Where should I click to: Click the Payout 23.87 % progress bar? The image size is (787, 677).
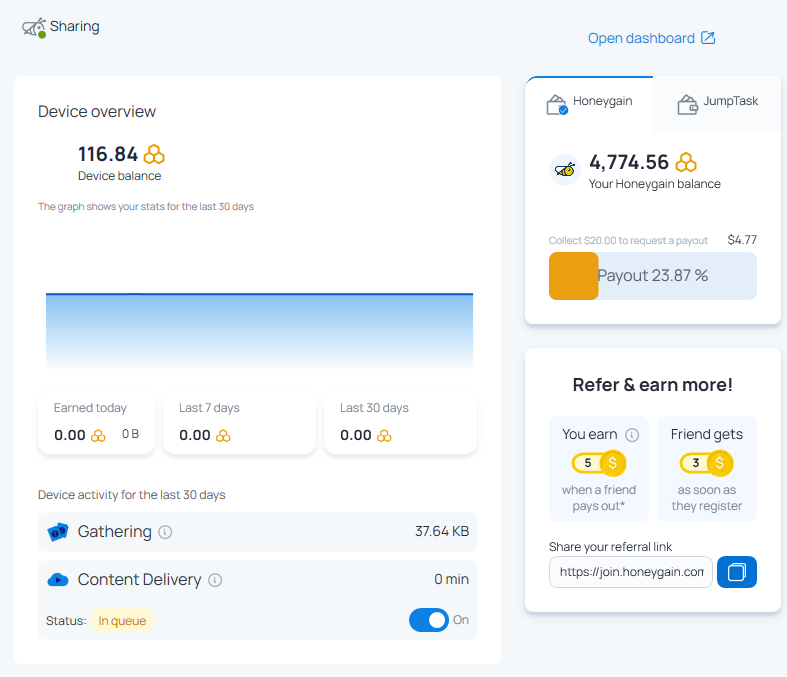pos(653,276)
